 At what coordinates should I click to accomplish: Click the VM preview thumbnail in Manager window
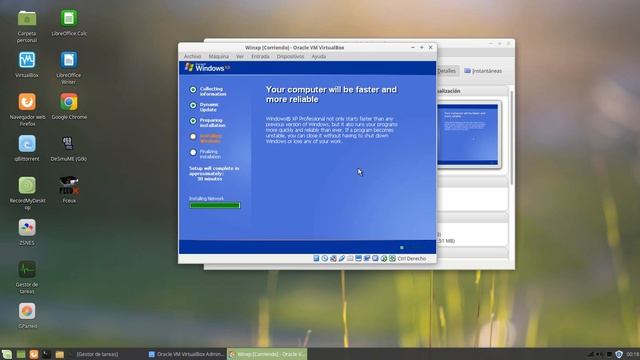[468, 135]
